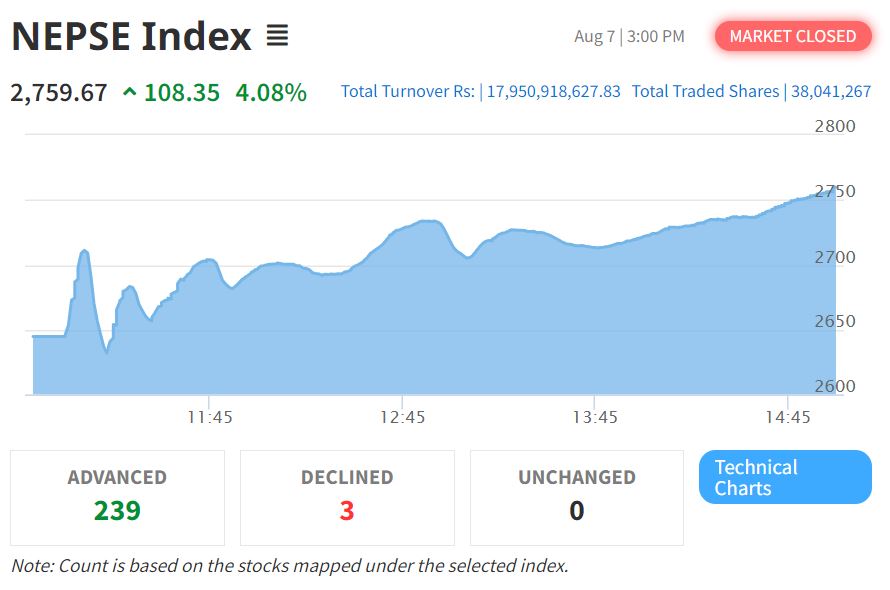Open the hamburger menu beside NEPSE Index
Image resolution: width=890 pixels, height=590 pixels.
(x=278, y=35)
